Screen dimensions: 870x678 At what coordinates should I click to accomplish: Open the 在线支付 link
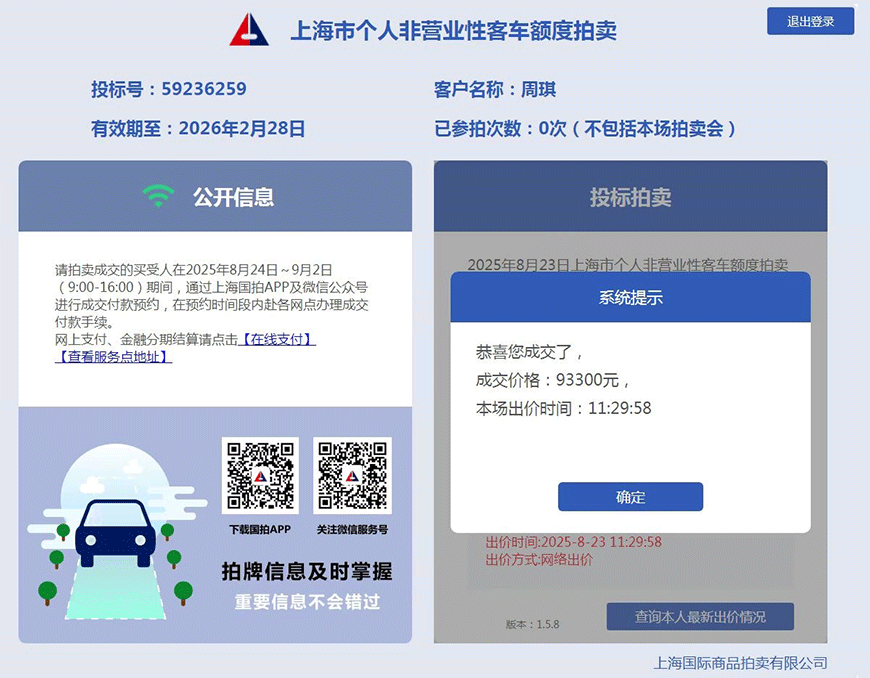277,340
